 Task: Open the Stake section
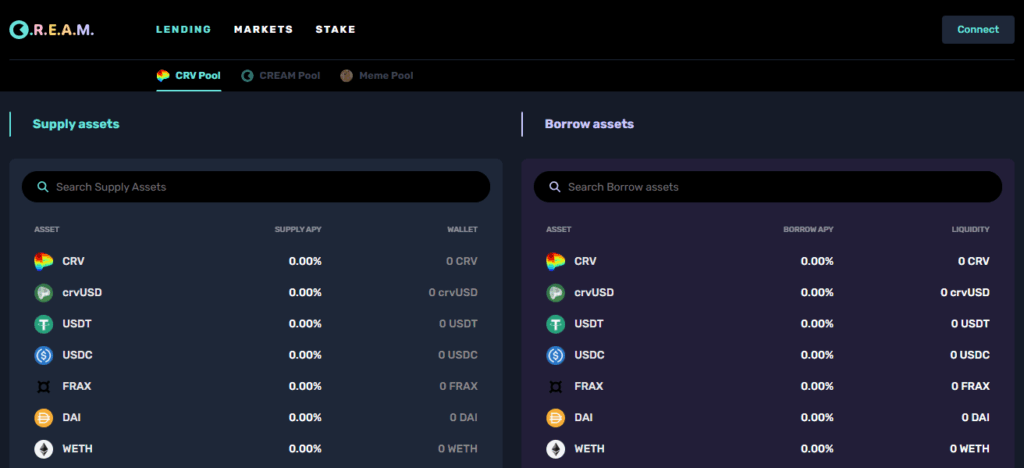click(x=336, y=29)
